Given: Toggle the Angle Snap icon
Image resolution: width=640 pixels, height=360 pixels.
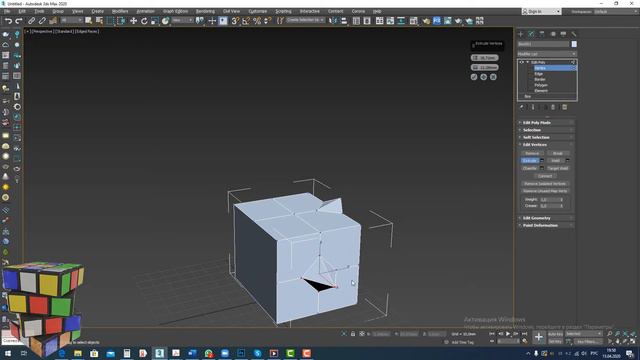Looking at the screenshot, I should [x=246, y=21].
